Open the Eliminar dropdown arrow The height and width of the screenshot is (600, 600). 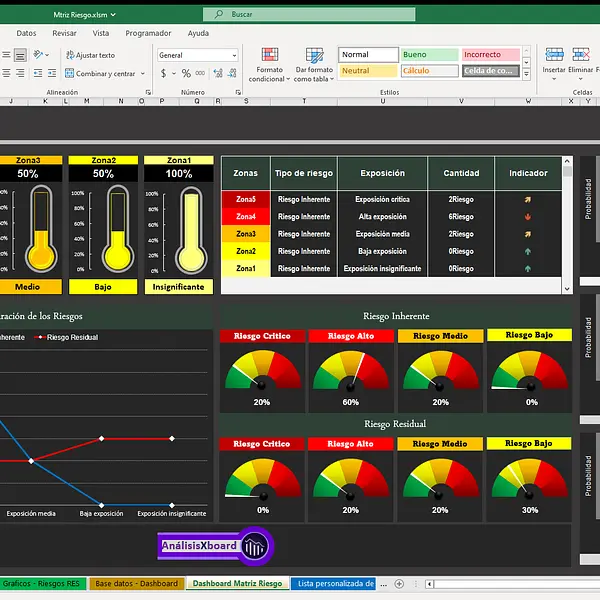[580, 79]
